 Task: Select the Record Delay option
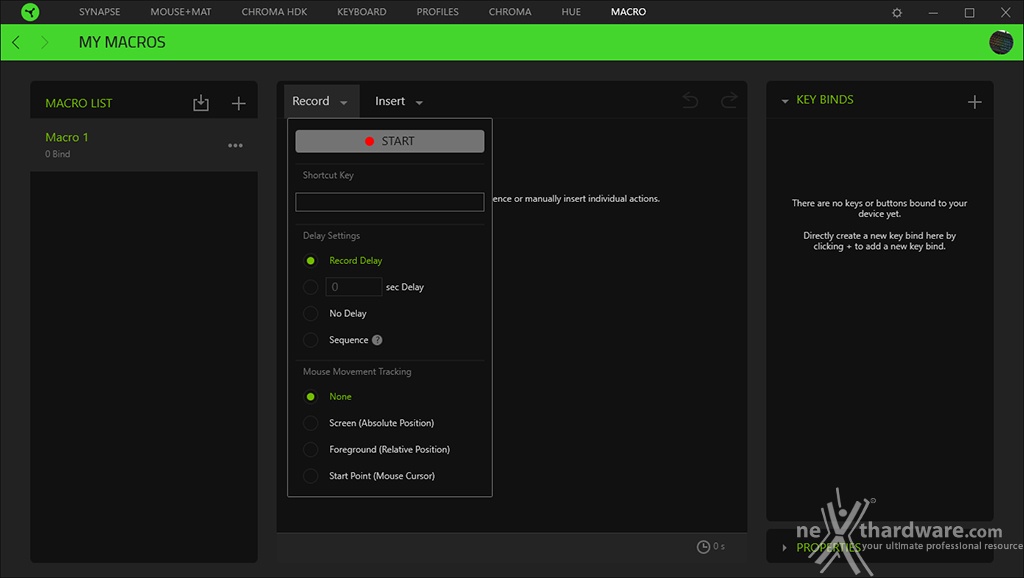[311, 261]
